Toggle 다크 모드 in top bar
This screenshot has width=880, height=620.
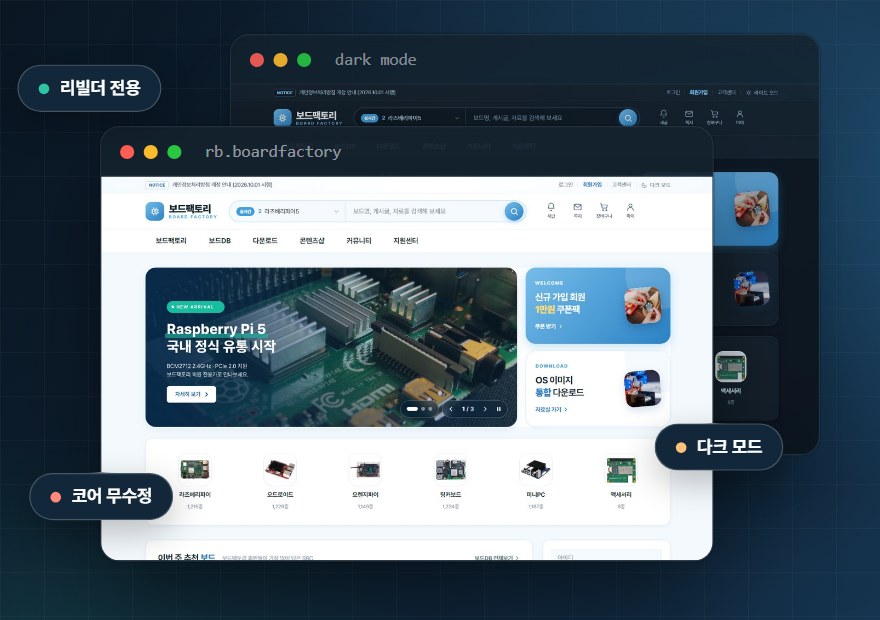[x=656, y=185]
